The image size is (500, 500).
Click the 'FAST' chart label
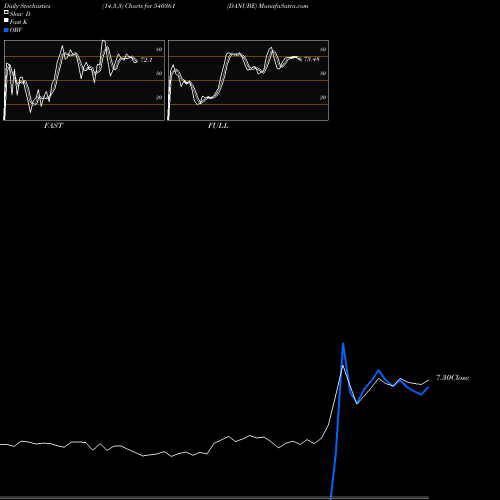click(x=53, y=126)
